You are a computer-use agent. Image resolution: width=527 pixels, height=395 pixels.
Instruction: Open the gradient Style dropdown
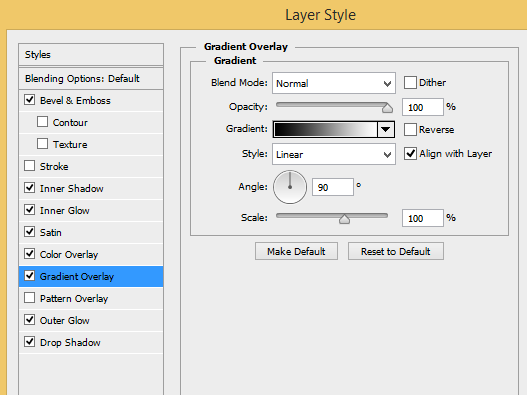[334, 154]
